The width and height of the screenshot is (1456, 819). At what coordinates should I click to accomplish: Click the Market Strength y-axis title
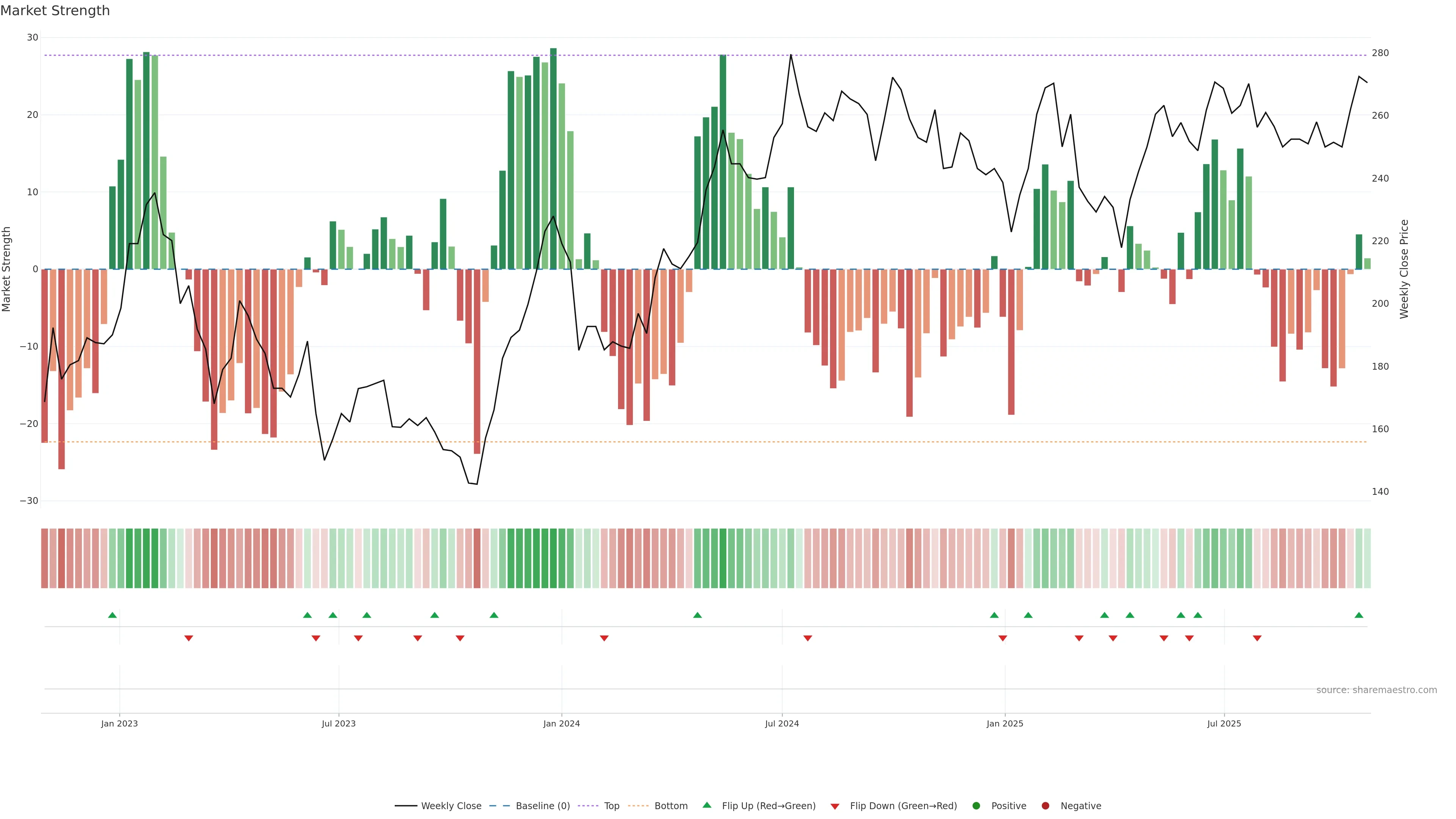pyautogui.click(x=7, y=269)
